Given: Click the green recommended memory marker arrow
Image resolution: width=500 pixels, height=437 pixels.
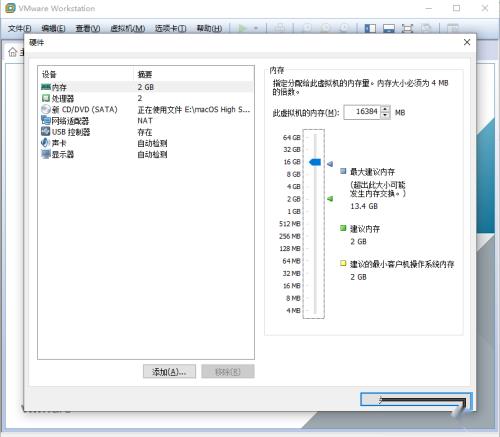Looking at the screenshot, I should pyautogui.click(x=330, y=199).
